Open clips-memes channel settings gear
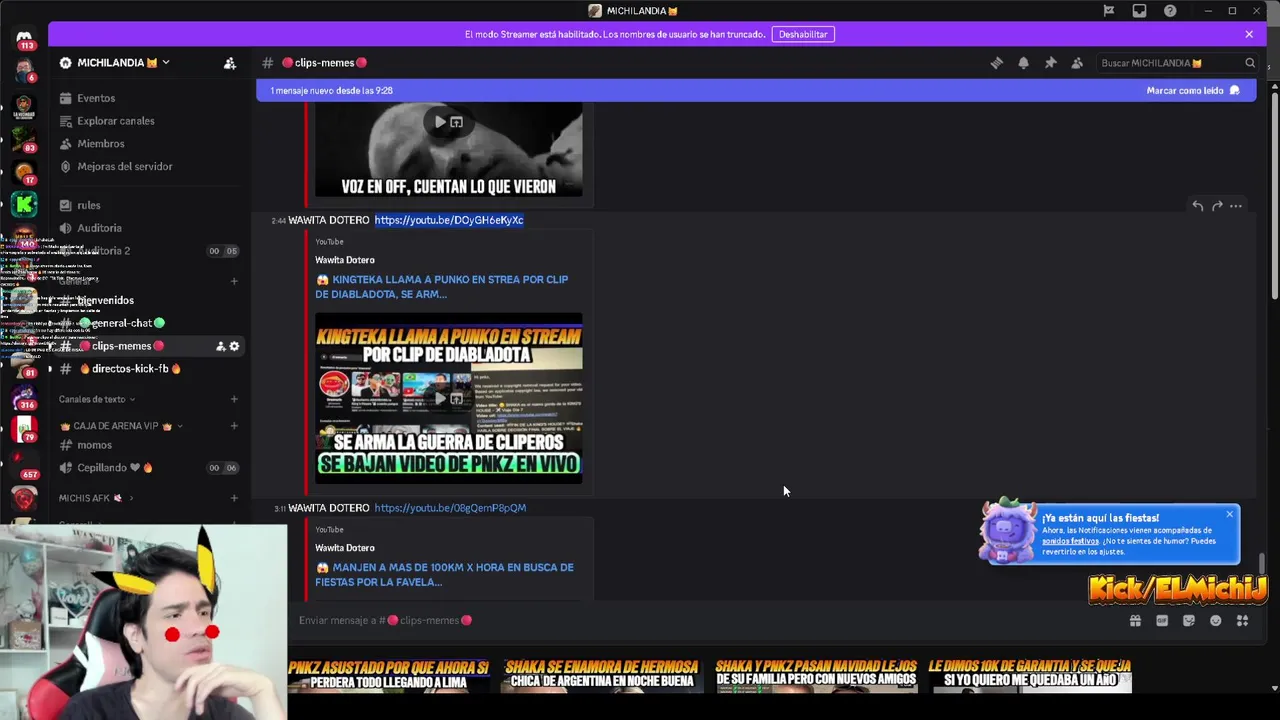Image resolution: width=1280 pixels, height=720 pixels. [x=234, y=346]
